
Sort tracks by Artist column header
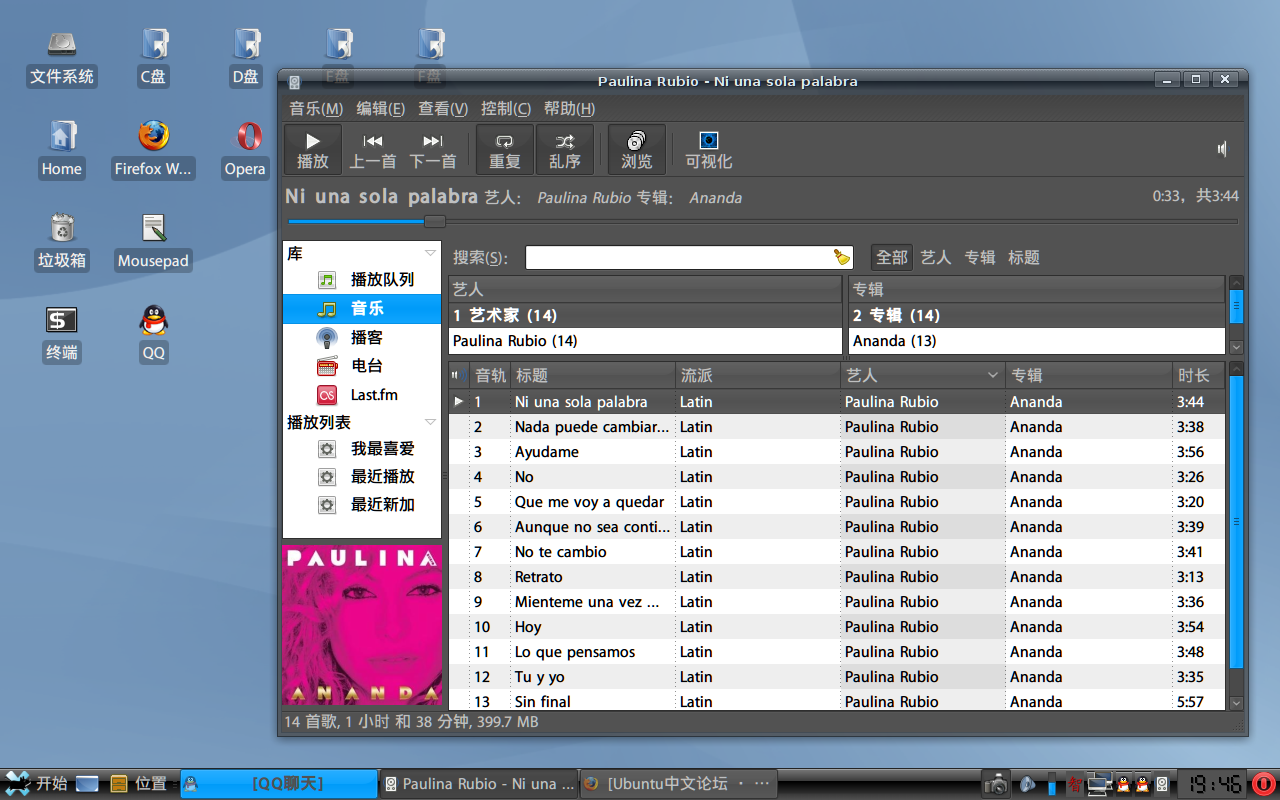(x=923, y=376)
